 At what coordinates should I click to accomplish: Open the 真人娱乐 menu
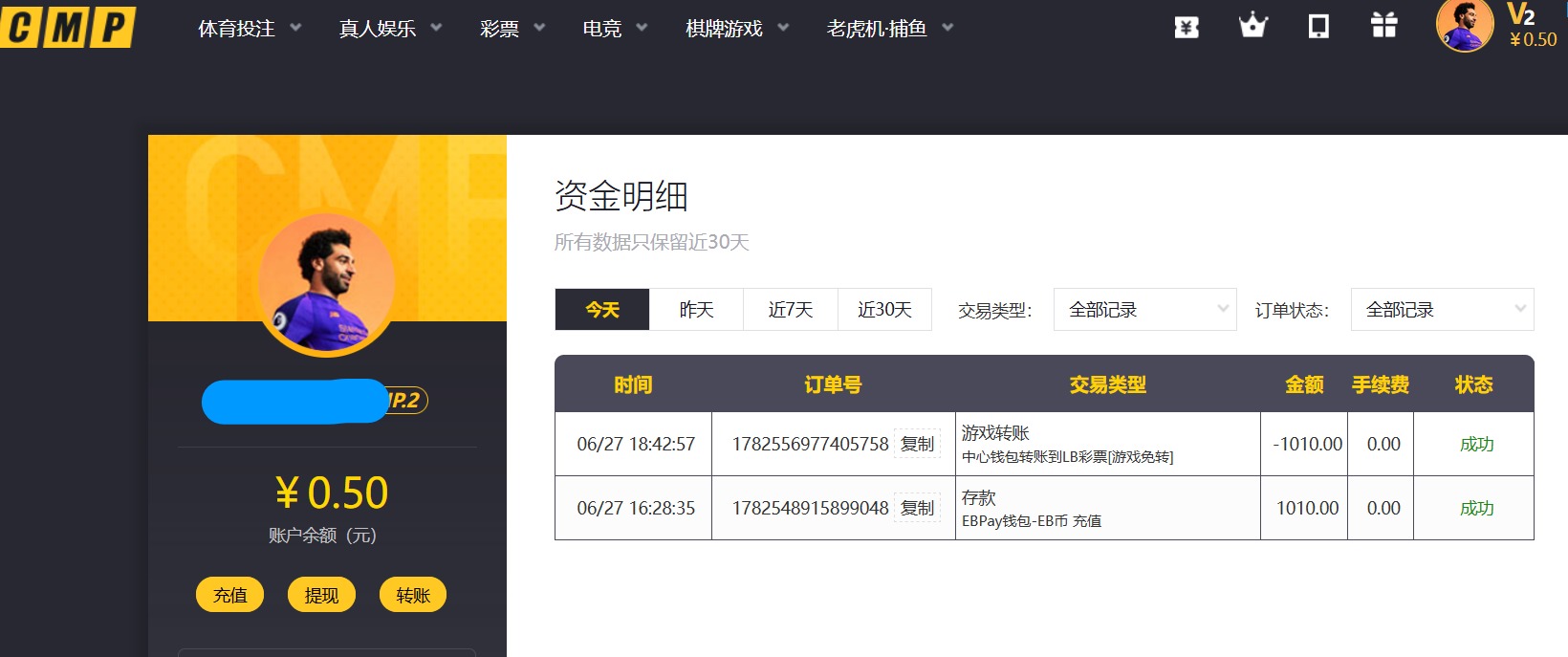coord(377,29)
